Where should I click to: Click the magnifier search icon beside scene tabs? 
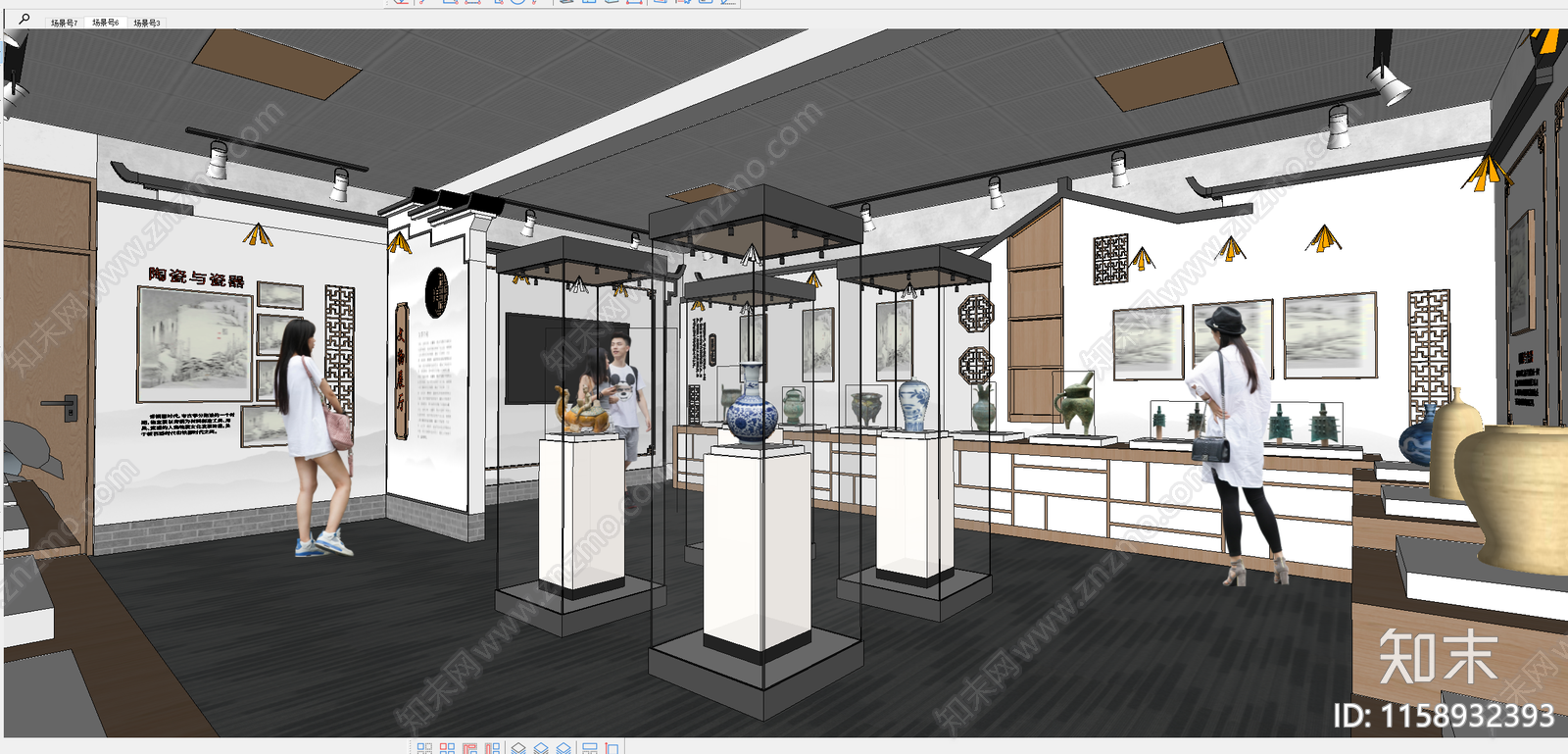24,19
